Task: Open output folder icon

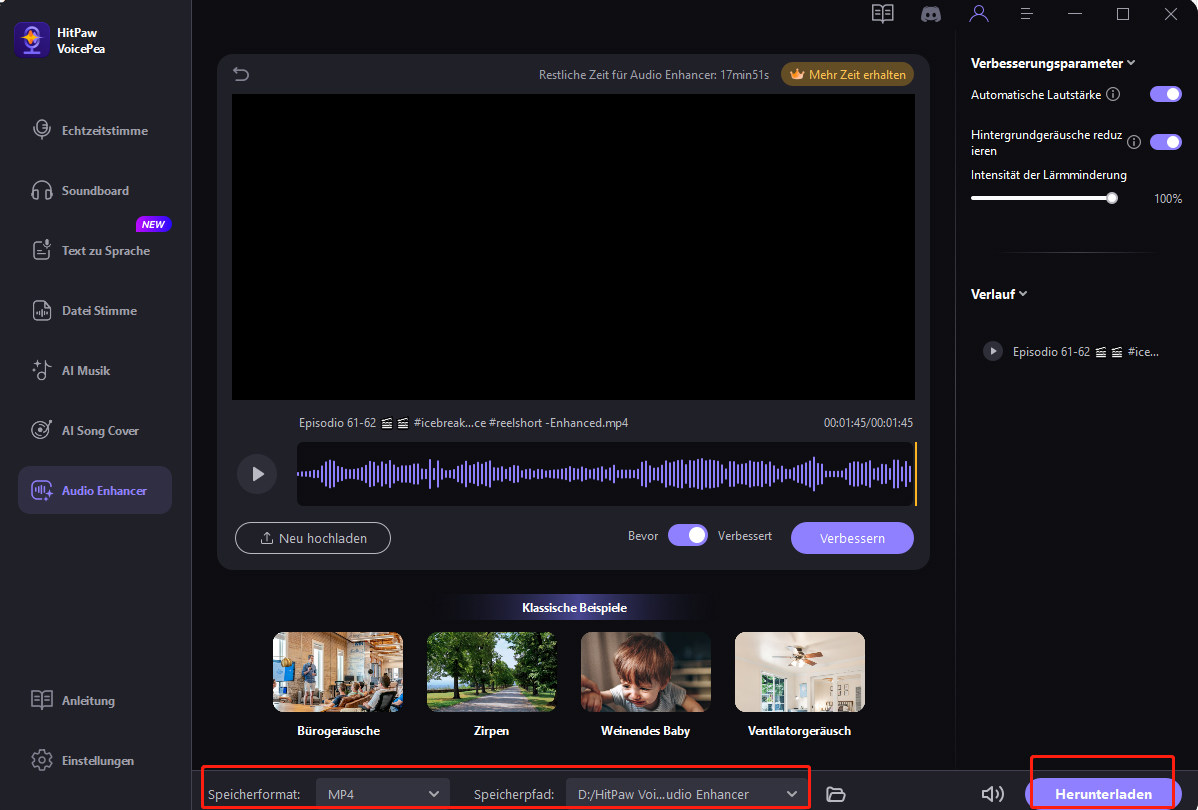Action: (x=836, y=795)
